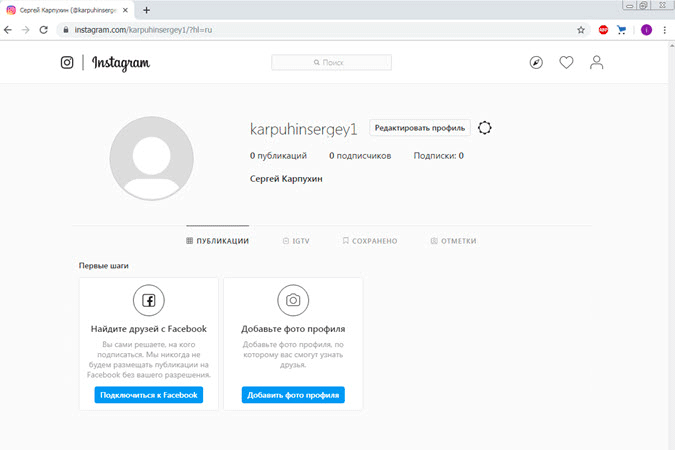Click the browser forward arrow
The height and width of the screenshot is (450, 675).
pyautogui.click(x=25, y=30)
